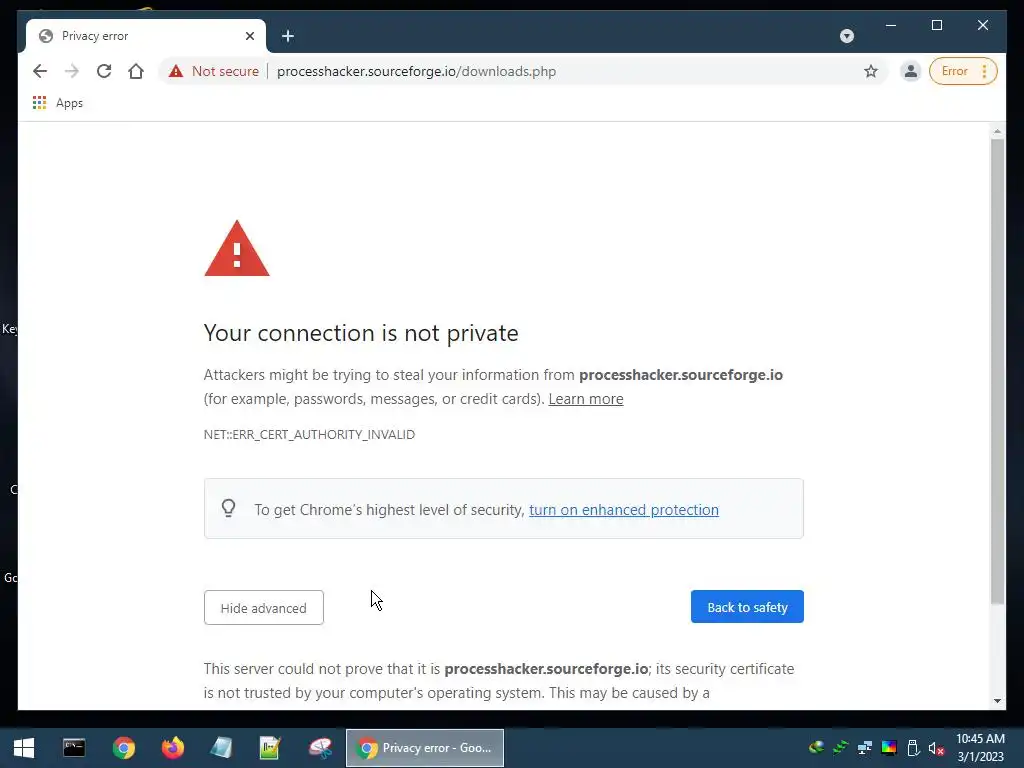1024x768 pixels.
Task: Click the Your connection is not private heading
Action: pos(360,333)
